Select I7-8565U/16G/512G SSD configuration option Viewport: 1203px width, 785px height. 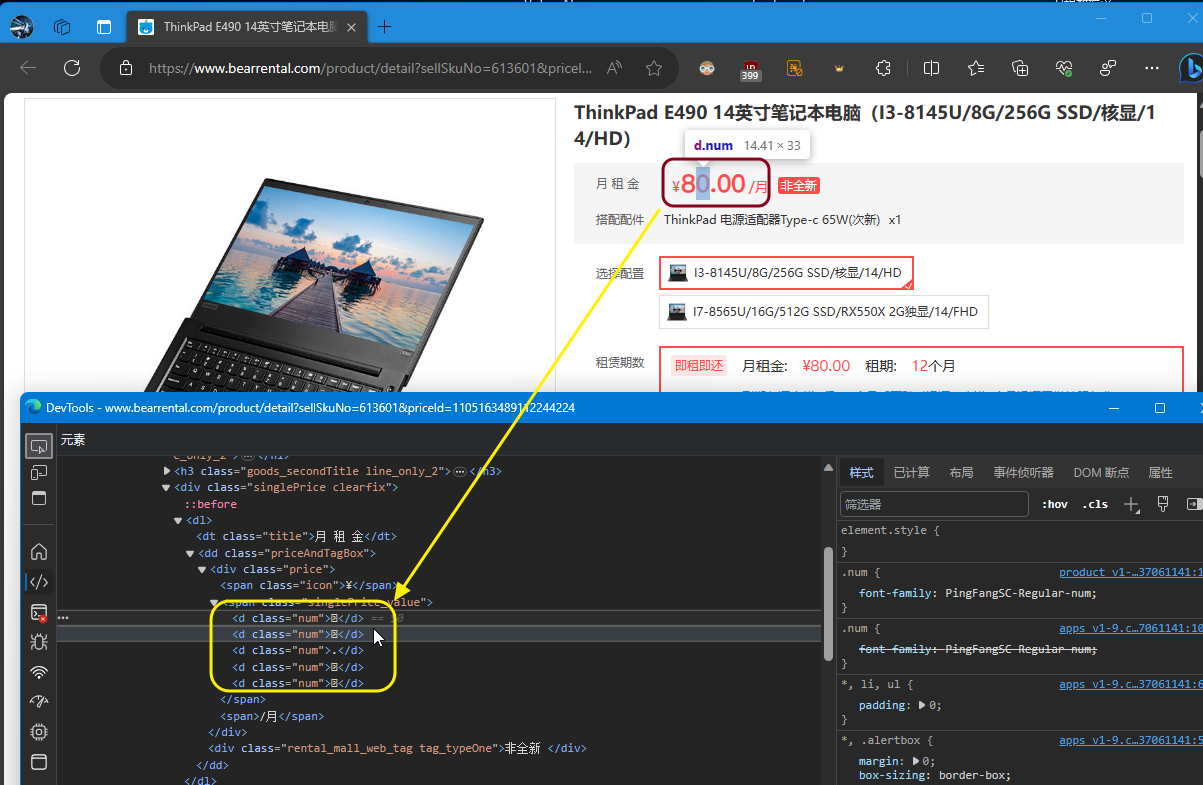click(824, 312)
